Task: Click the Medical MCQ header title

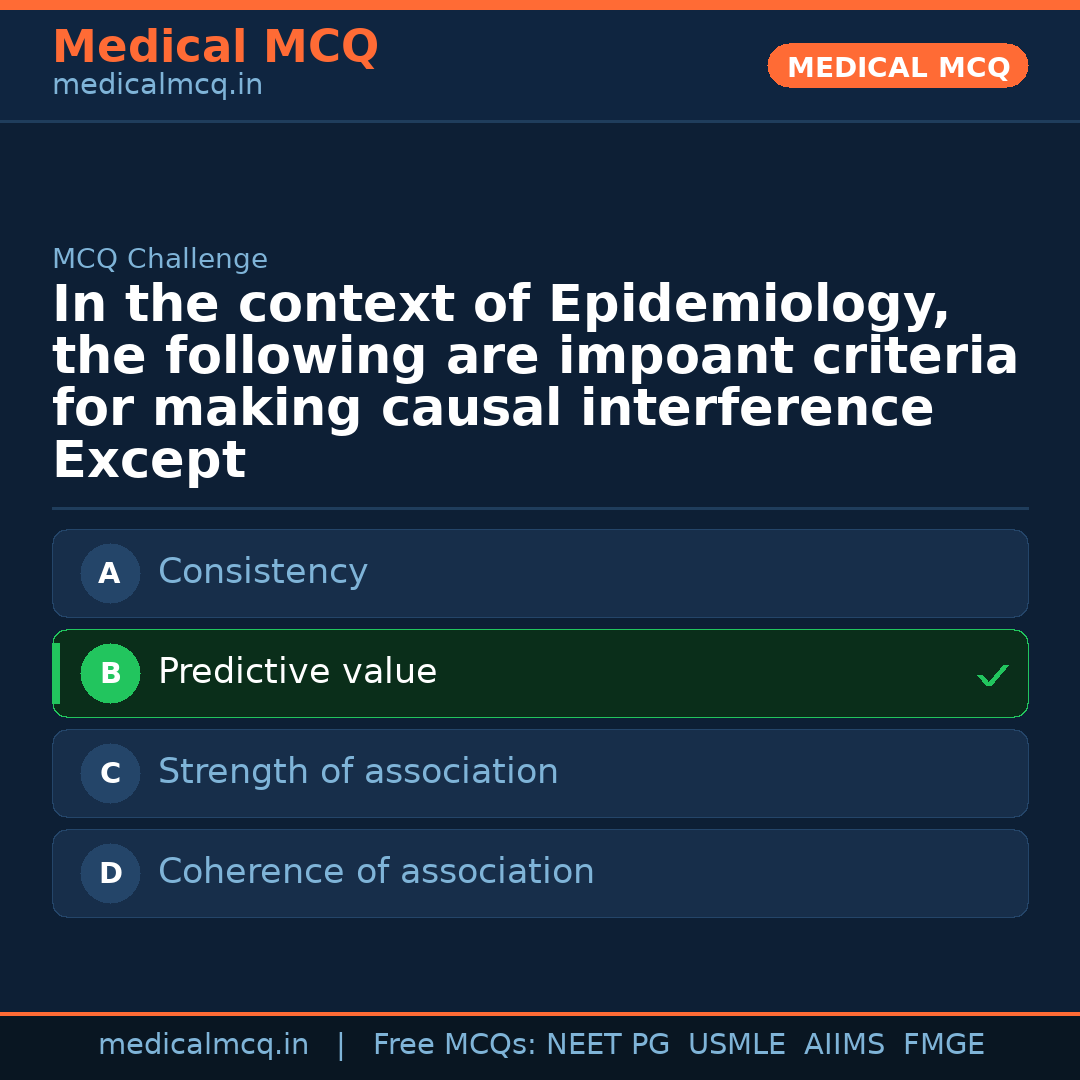Action: tap(215, 47)
